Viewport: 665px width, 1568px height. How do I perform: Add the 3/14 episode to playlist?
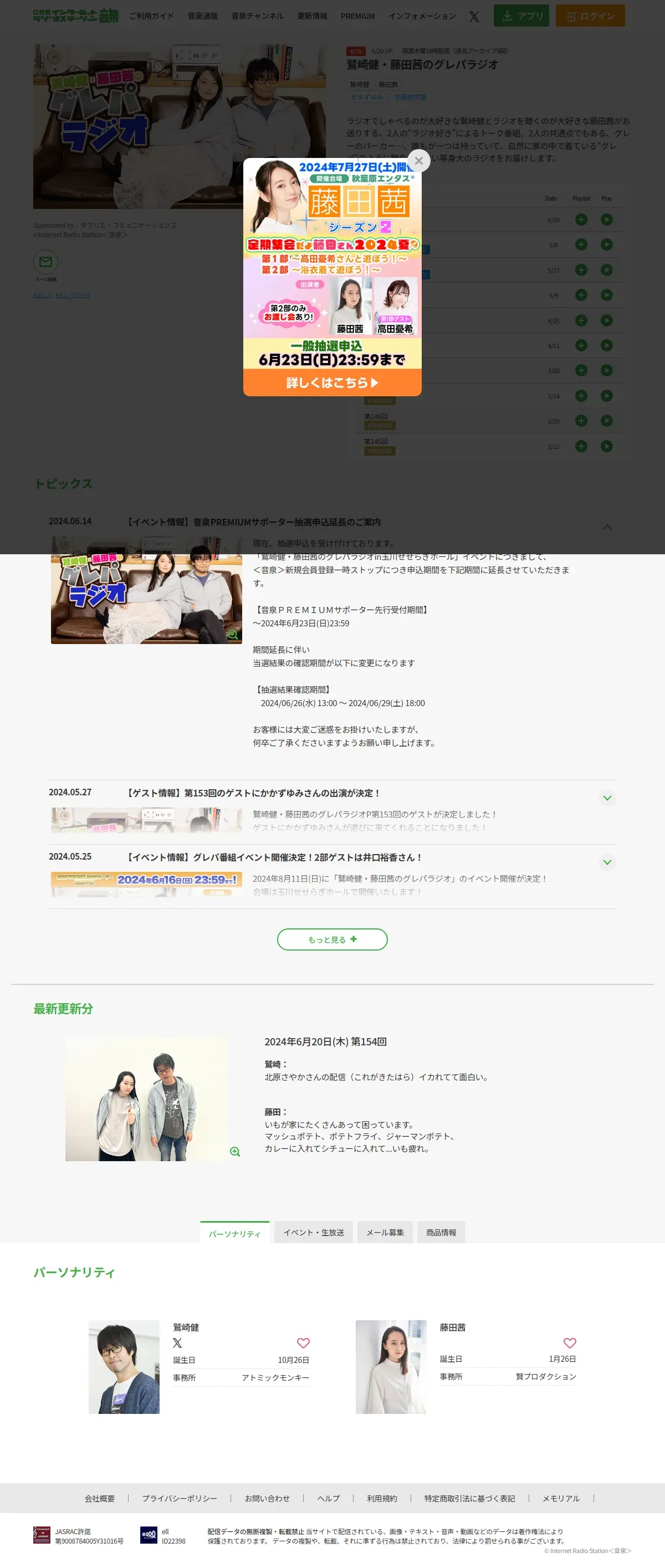coord(581,396)
